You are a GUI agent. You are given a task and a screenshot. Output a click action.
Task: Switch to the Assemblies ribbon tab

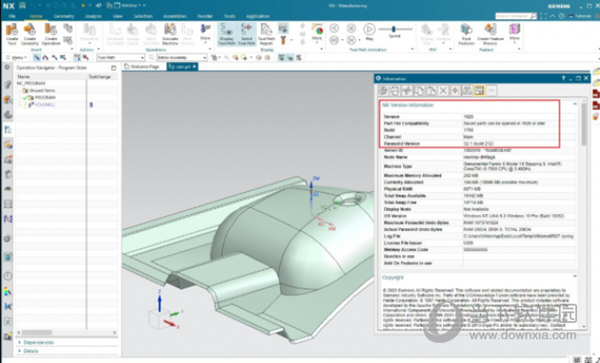click(174, 16)
